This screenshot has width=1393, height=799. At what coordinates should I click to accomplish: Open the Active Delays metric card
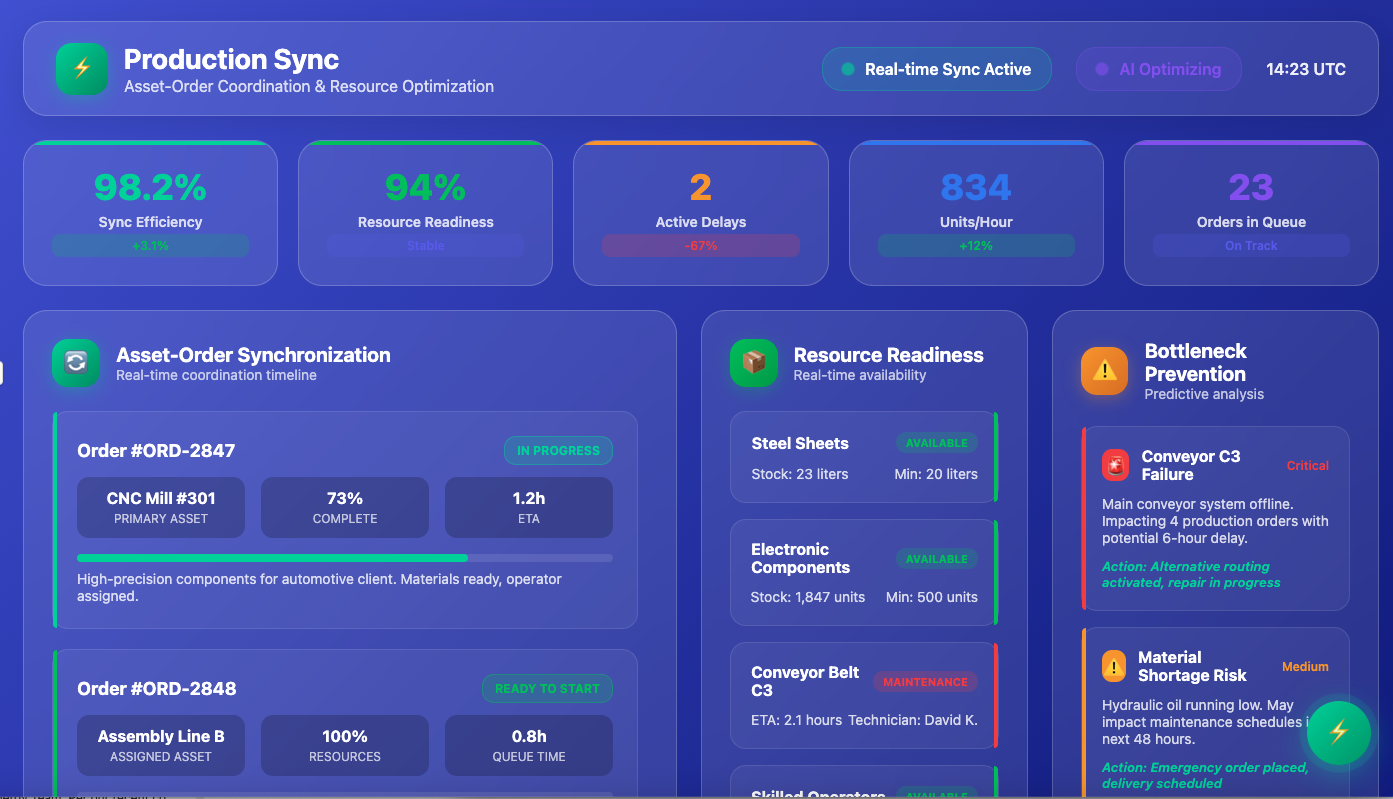700,212
